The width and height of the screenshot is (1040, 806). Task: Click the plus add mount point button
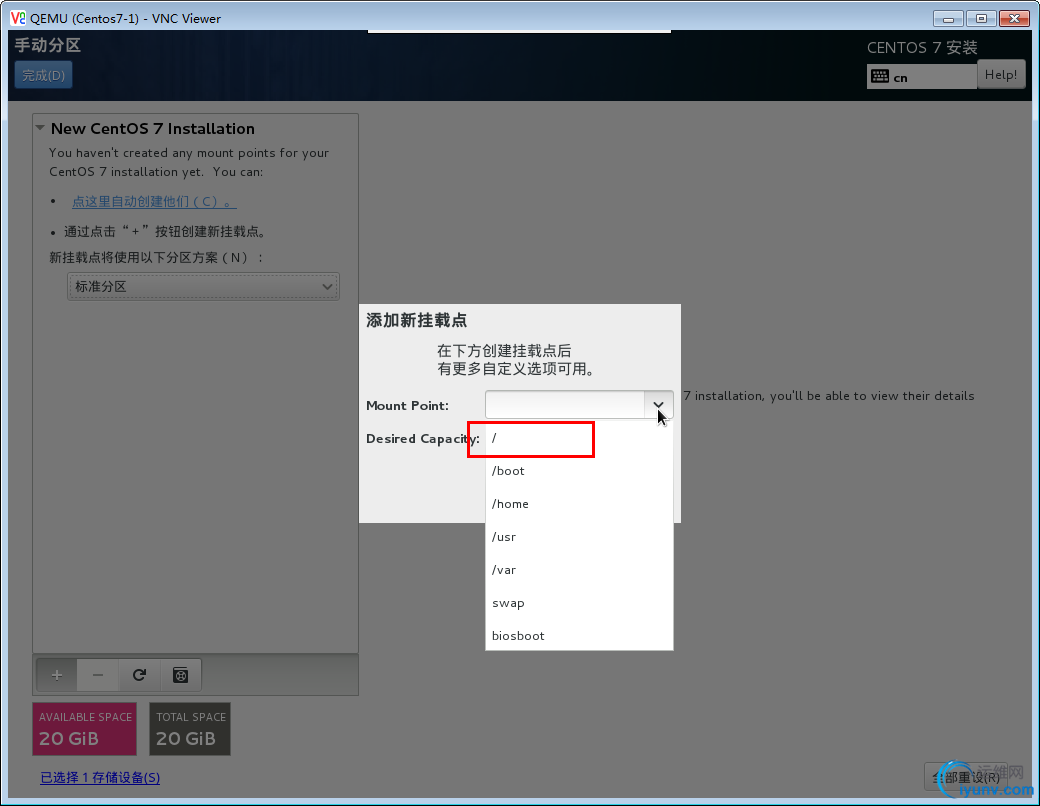point(57,675)
